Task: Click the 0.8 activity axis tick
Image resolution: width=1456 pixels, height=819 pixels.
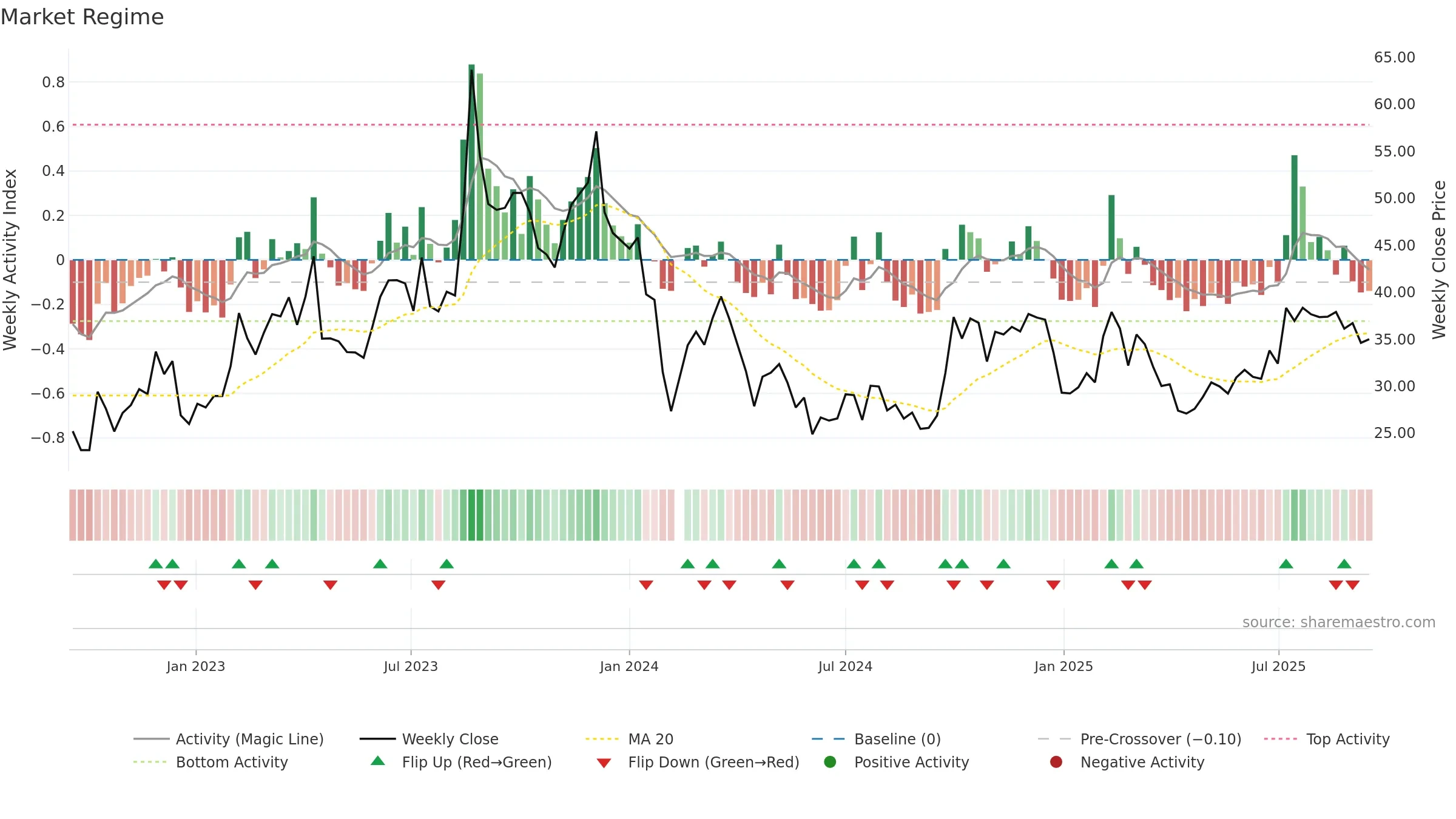Action: [x=53, y=83]
